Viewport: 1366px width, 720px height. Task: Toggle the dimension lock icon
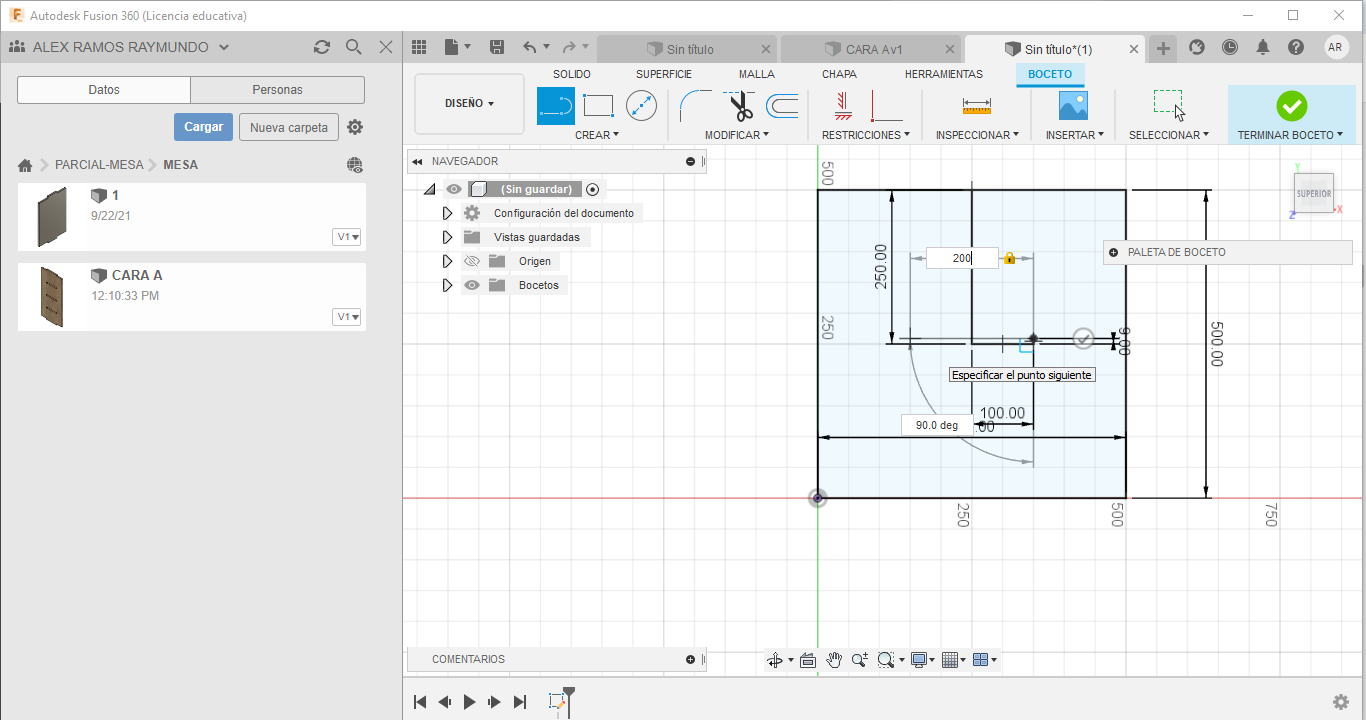pos(1009,258)
